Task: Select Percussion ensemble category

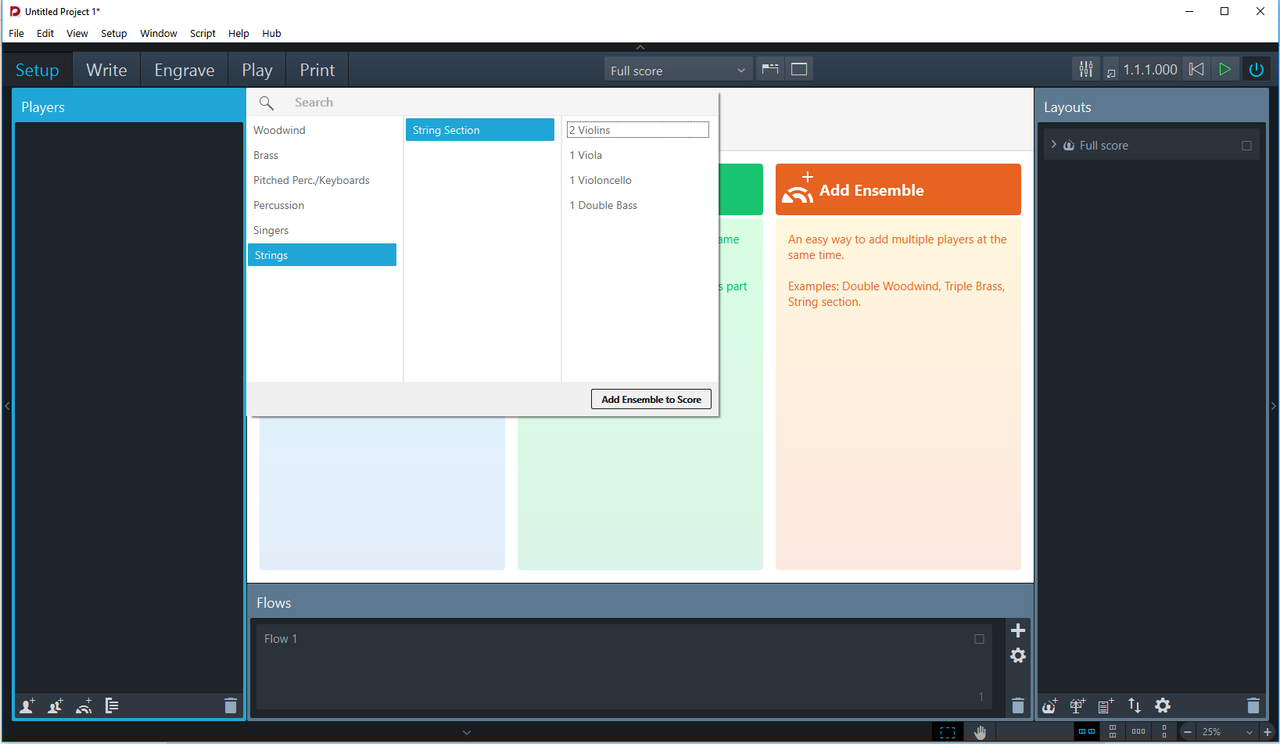Action: click(x=322, y=205)
